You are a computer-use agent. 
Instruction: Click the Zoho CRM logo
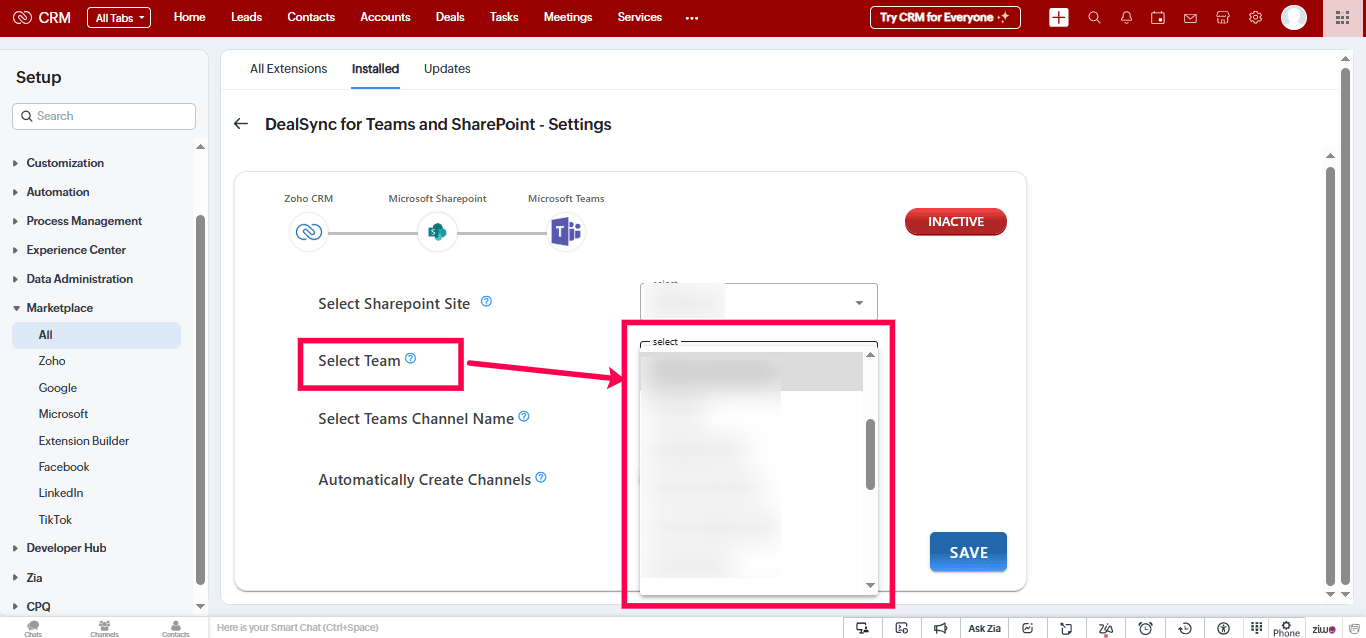point(42,18)
